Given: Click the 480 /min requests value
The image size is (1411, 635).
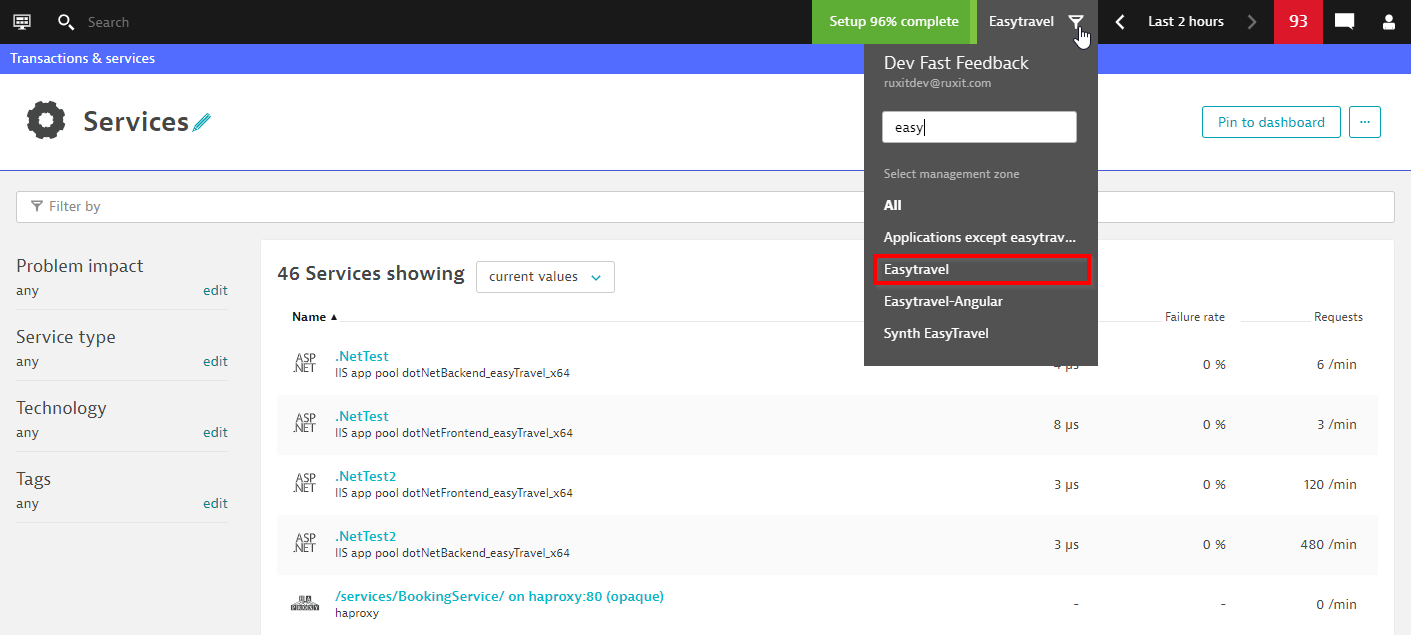Looking at the screenshot, I should point(1328,545).
